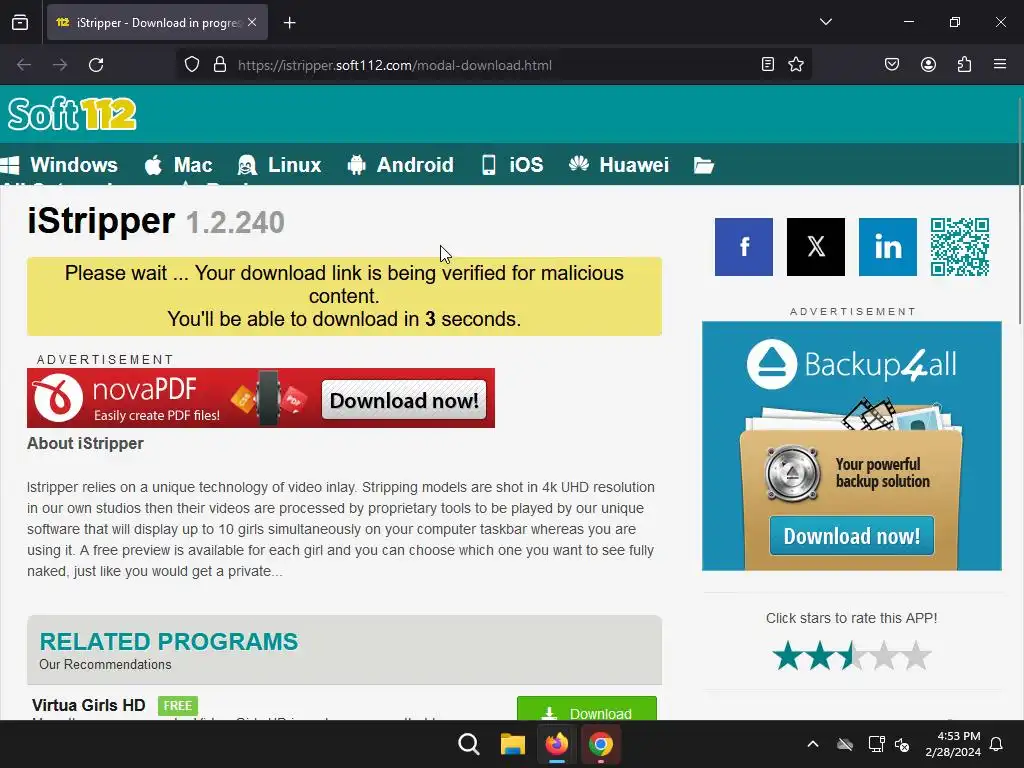
Task: Reload the current page
Action: click(x=96, y=65)
